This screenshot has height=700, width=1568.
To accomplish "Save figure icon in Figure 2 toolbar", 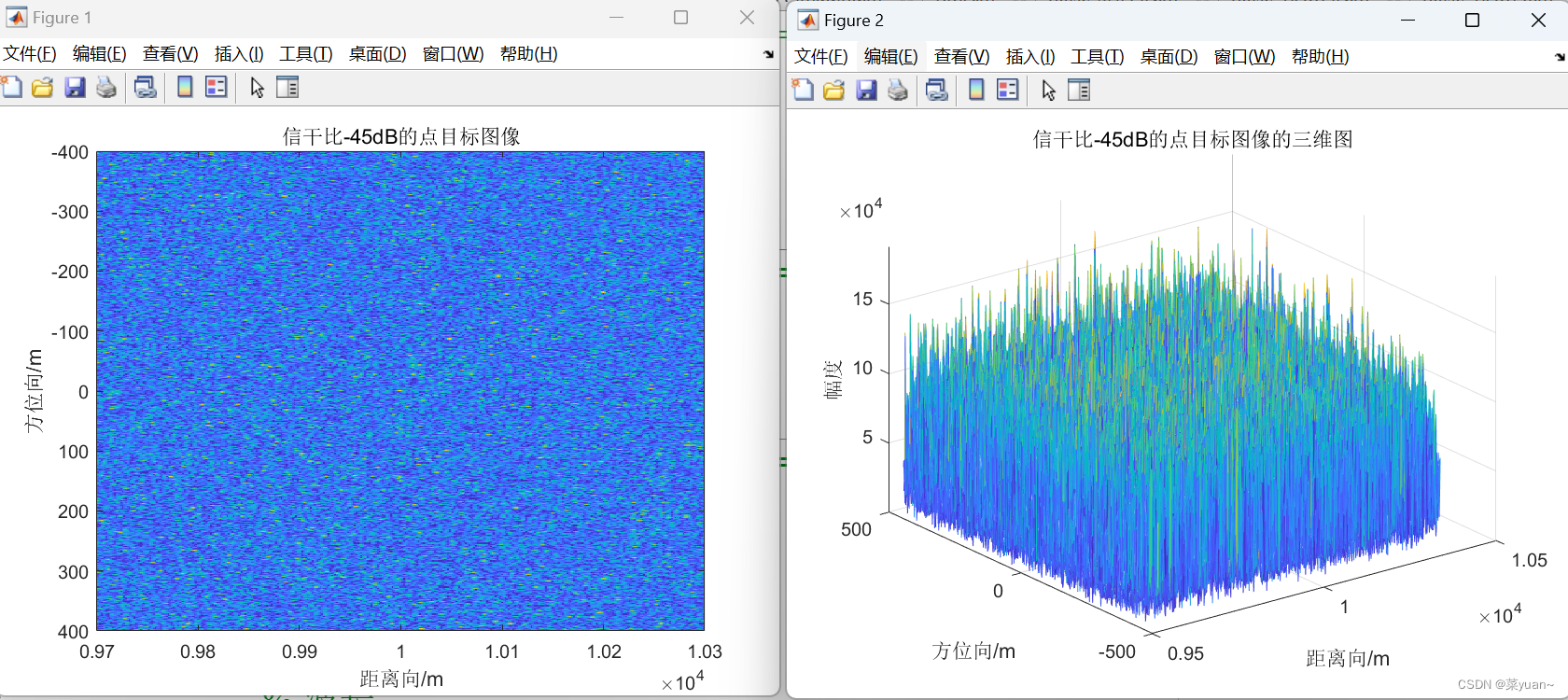I will (866, 91).
